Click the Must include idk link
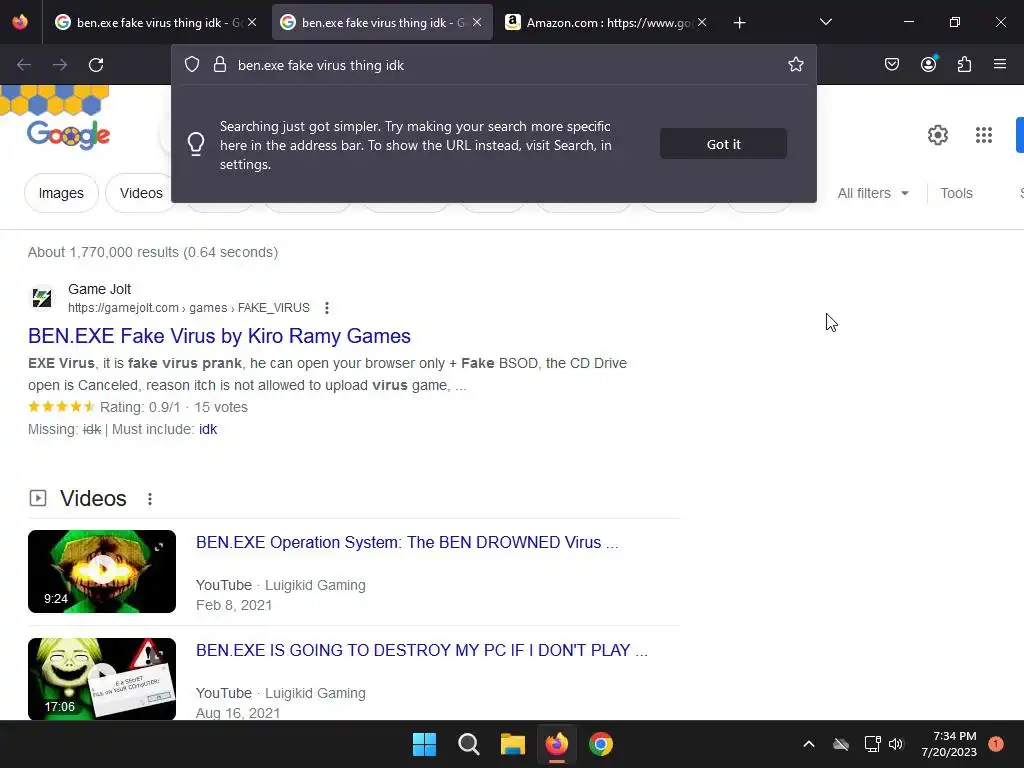Viewport: 1024px width, 768px height. click(208, 429)
